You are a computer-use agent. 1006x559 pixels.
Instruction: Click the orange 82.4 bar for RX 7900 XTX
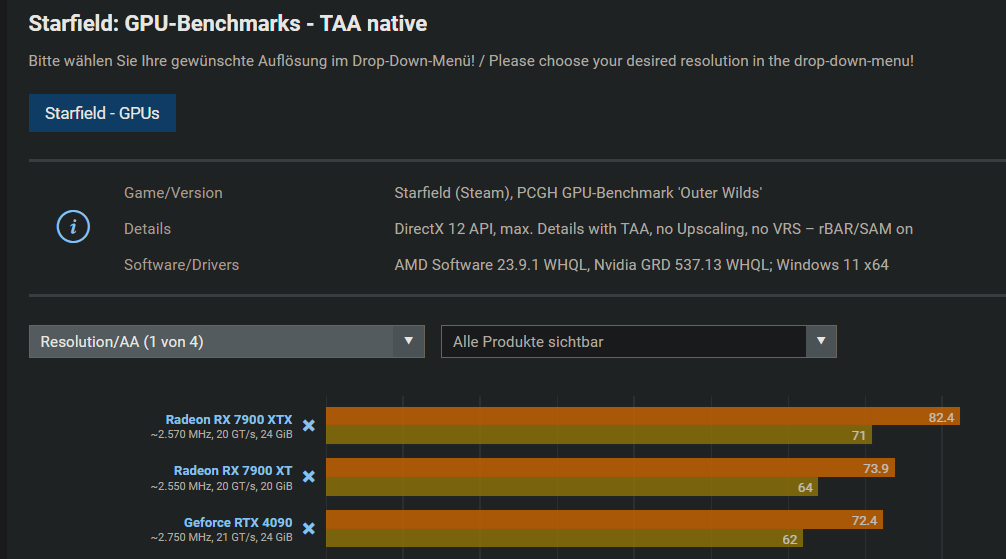point(642,417)
